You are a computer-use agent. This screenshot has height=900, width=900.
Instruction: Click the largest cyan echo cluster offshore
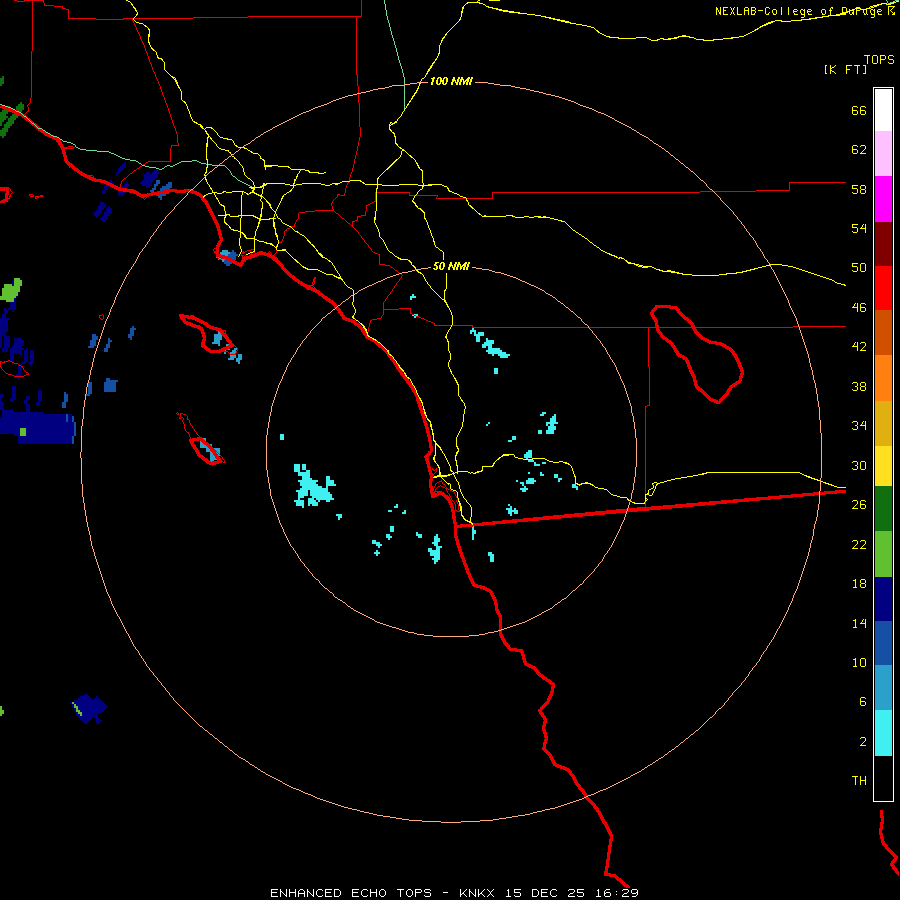tap(313, 486)
